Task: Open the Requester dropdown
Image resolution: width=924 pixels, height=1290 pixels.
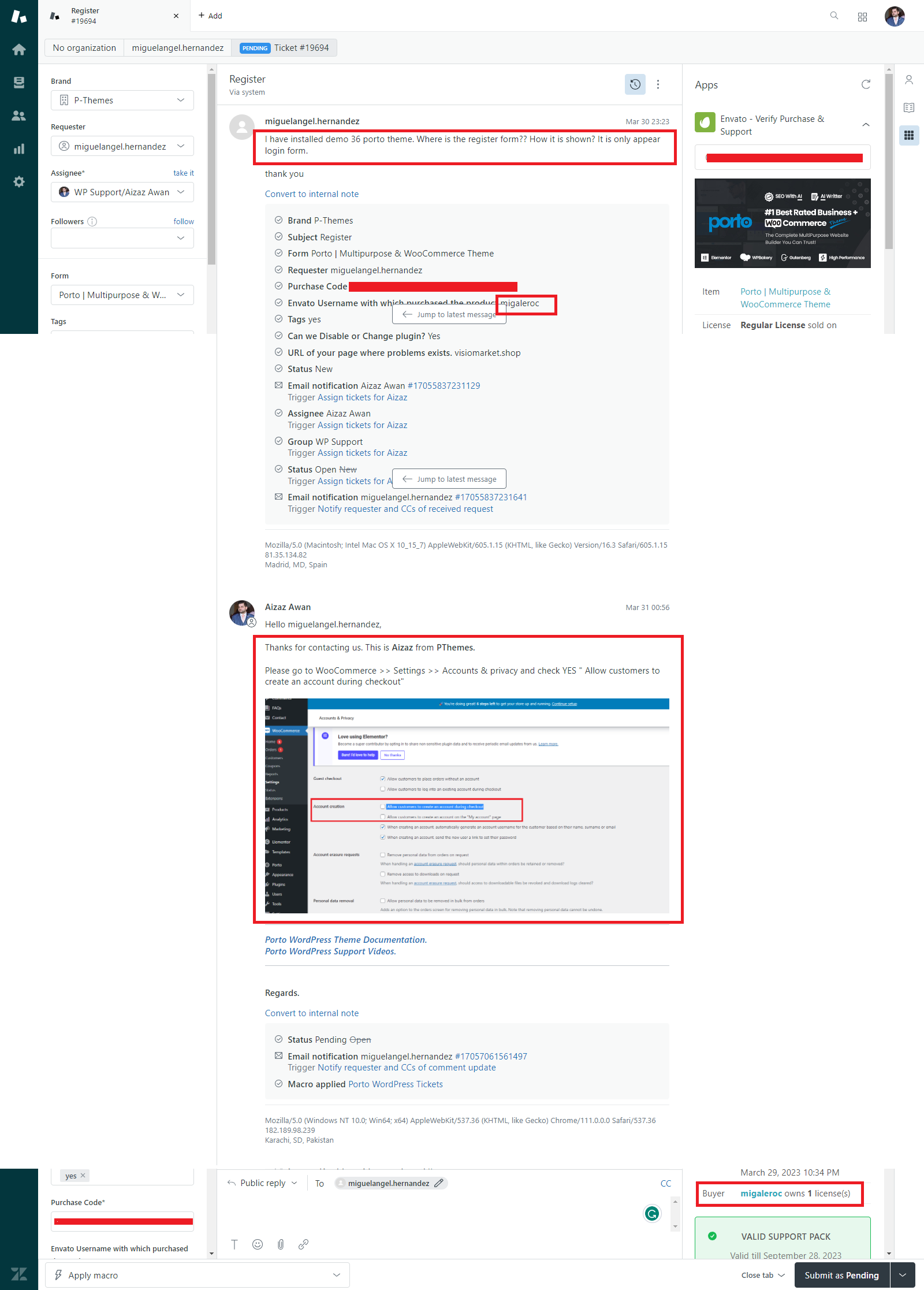Action: pyautogui.click(x=122, y=146)
